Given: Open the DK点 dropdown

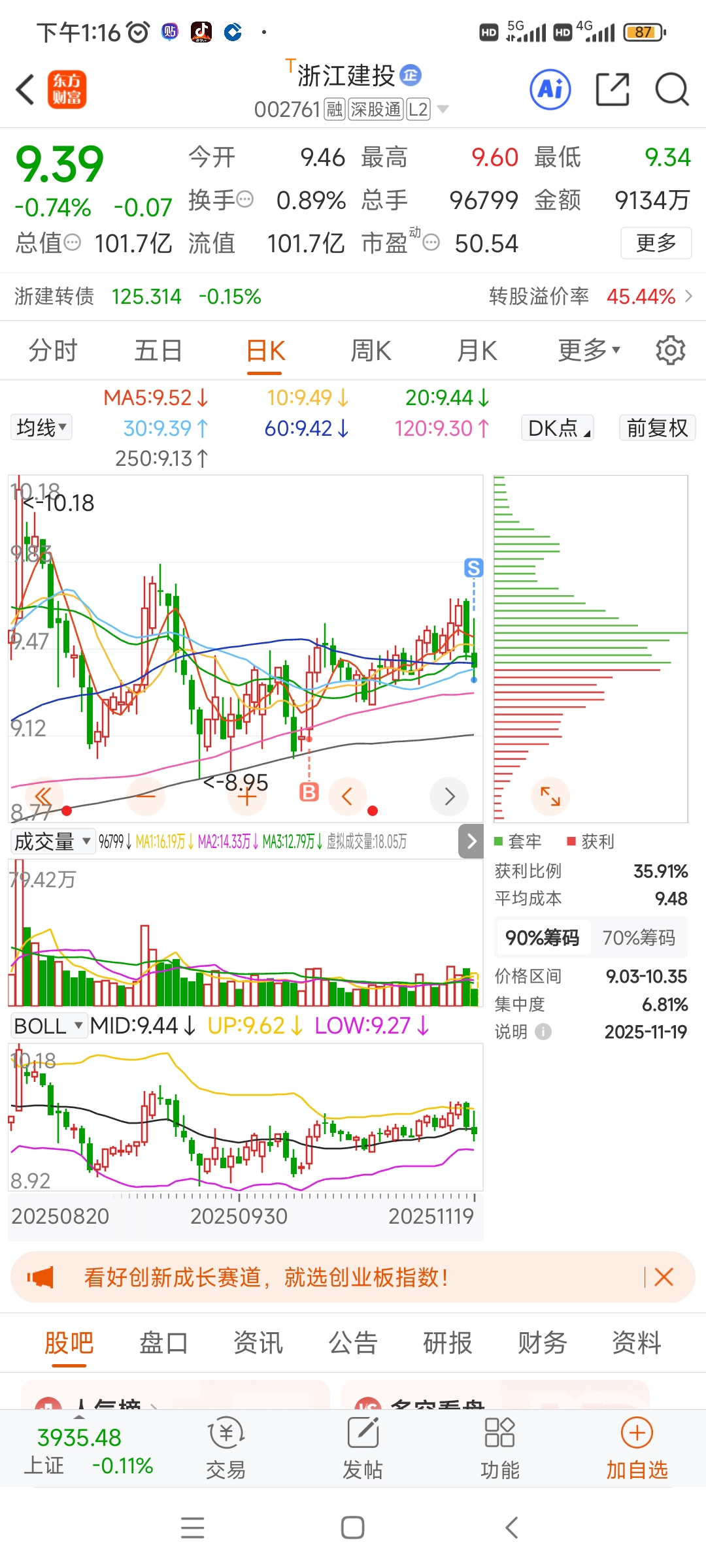Looking at the screenshot, I should click(557, 428).
